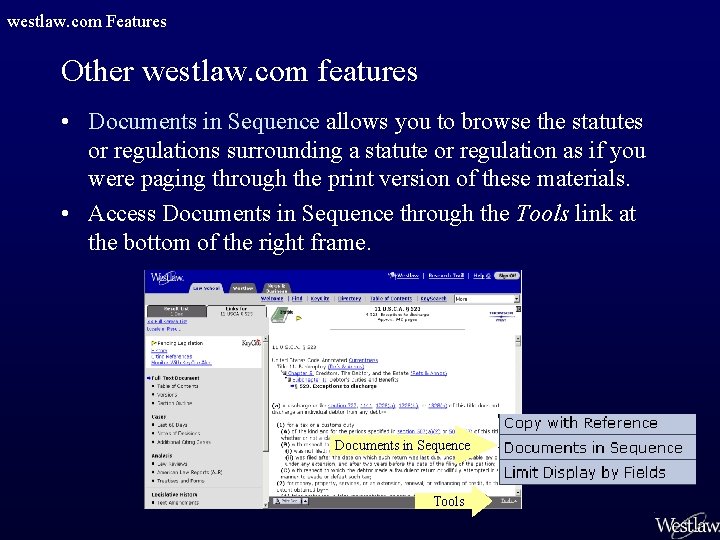Select the Links for tab
Viewport: 720px width, 540px height.
[x=236, y=311]
